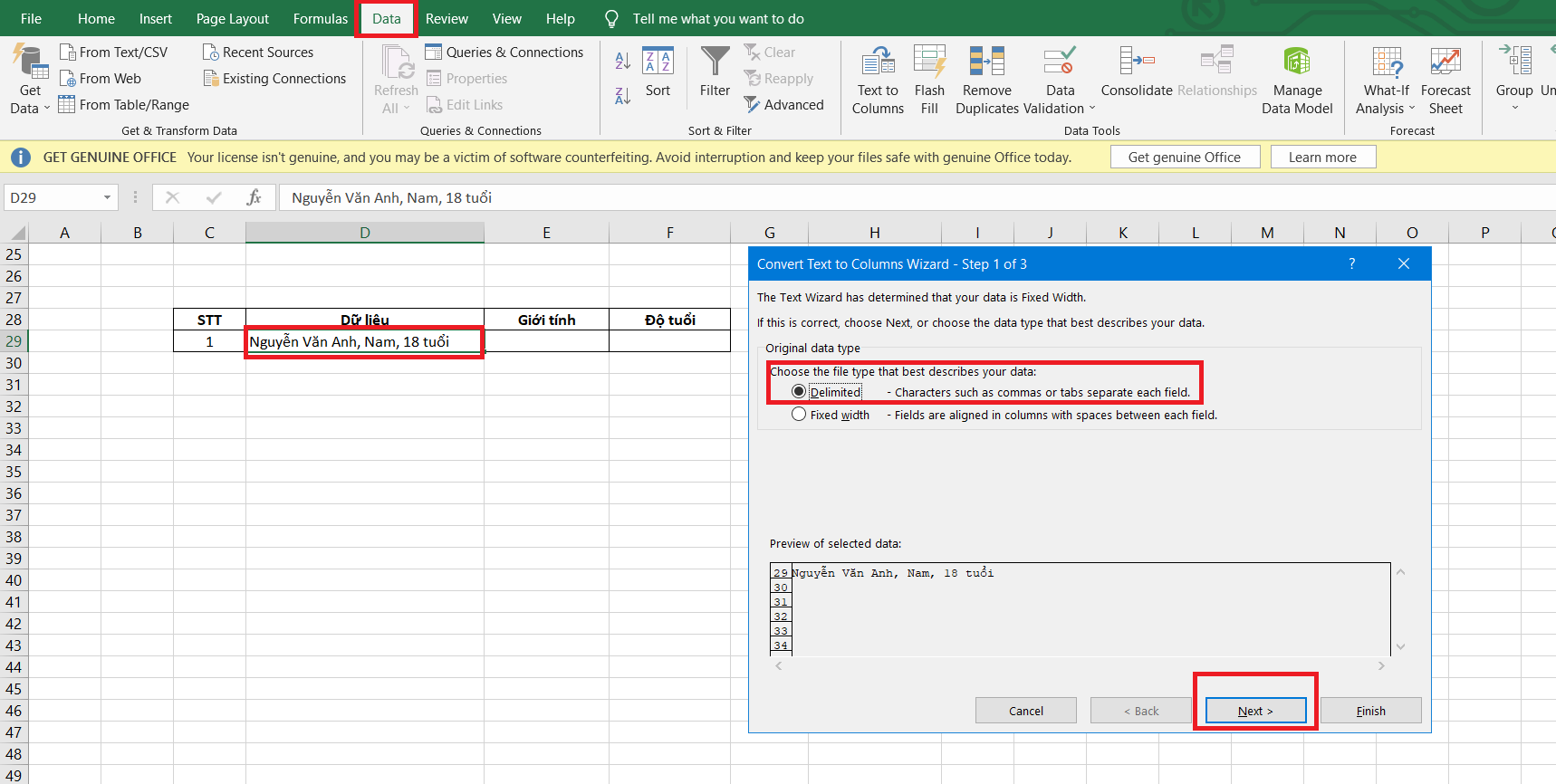
Task: Select row 29 header
Action: [14, 341]
